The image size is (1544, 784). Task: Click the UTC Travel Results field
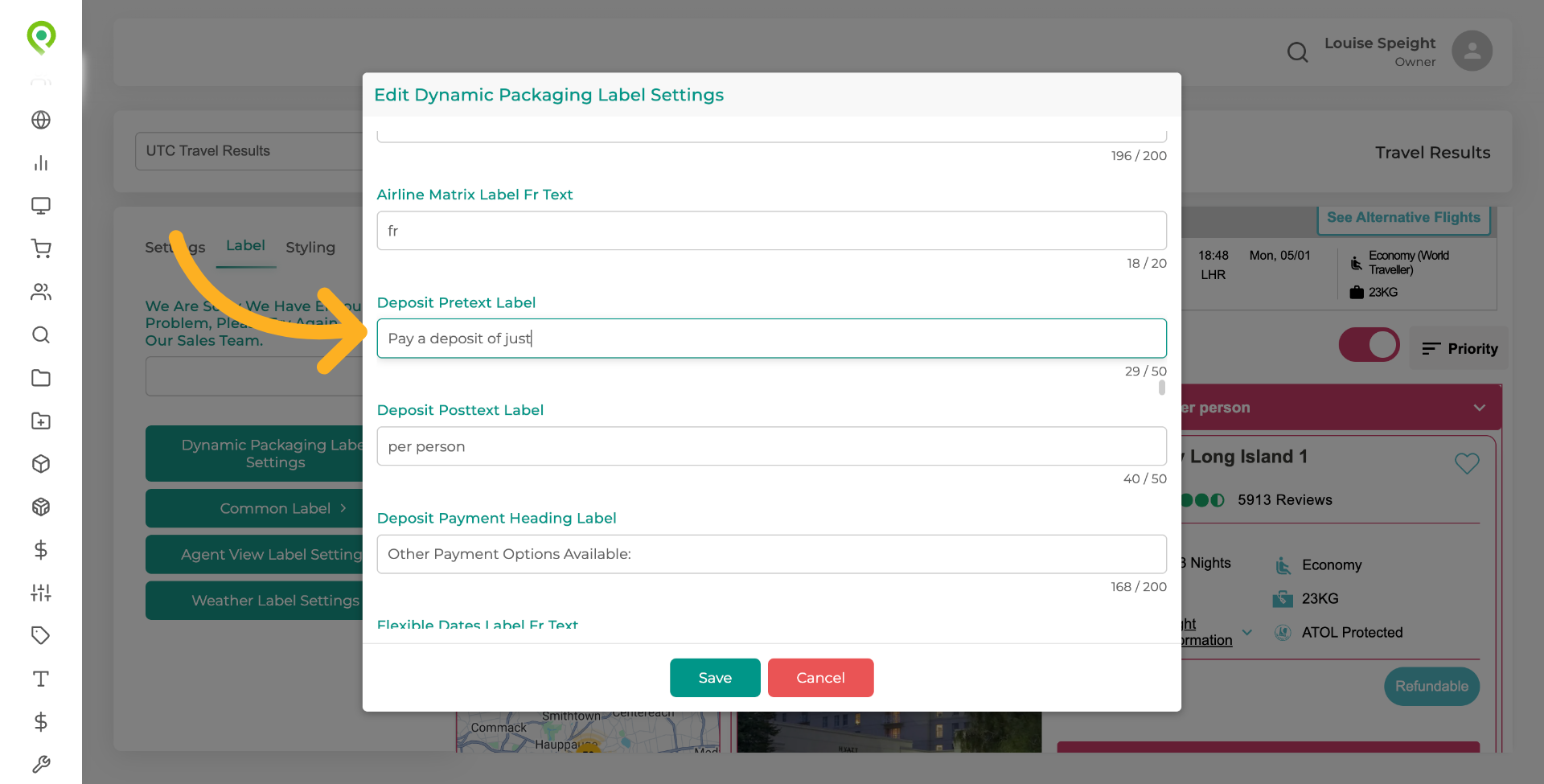click(249, 151)
